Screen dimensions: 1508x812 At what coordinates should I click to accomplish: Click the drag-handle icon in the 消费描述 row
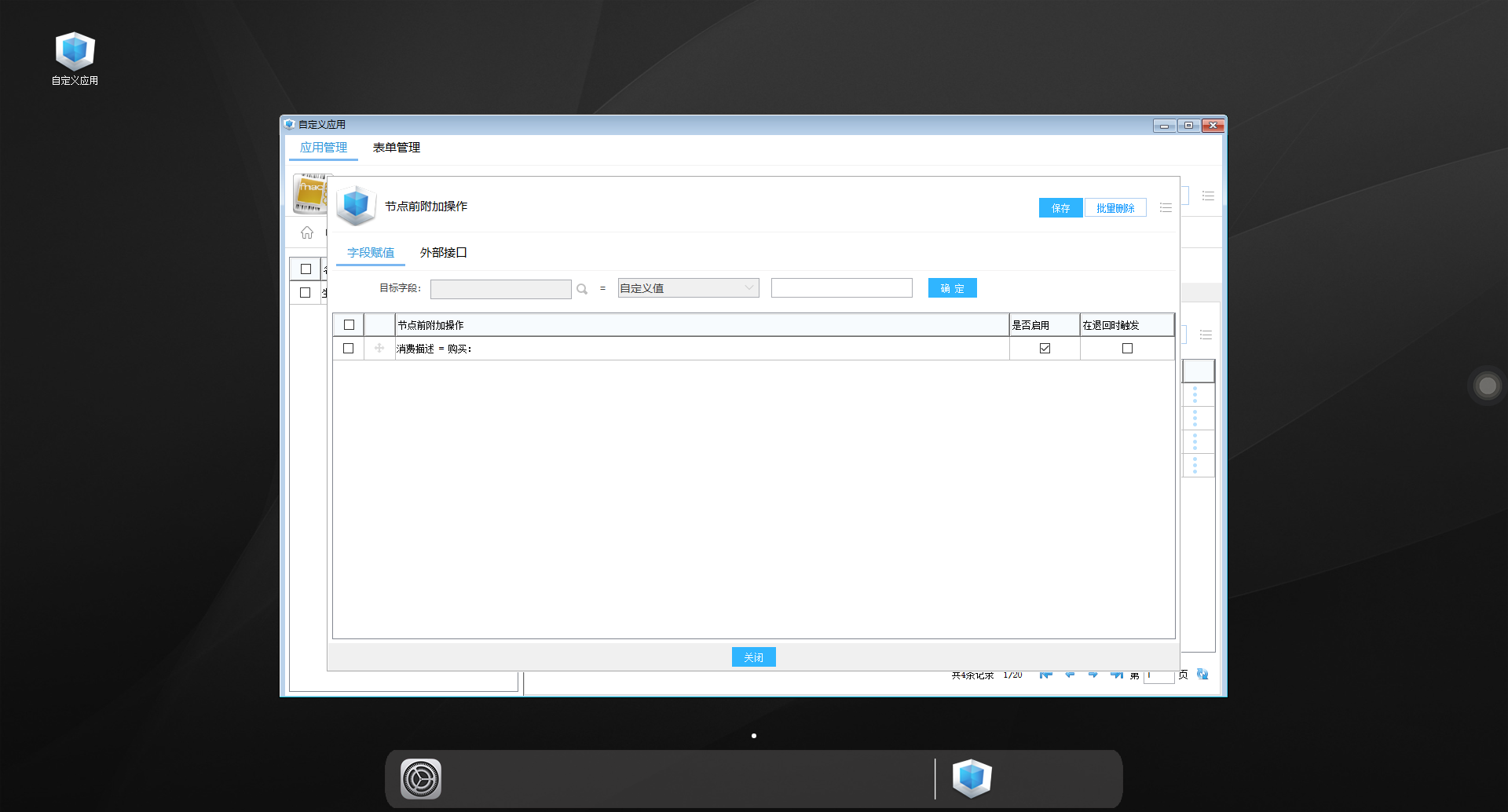[x=379, y=348]
